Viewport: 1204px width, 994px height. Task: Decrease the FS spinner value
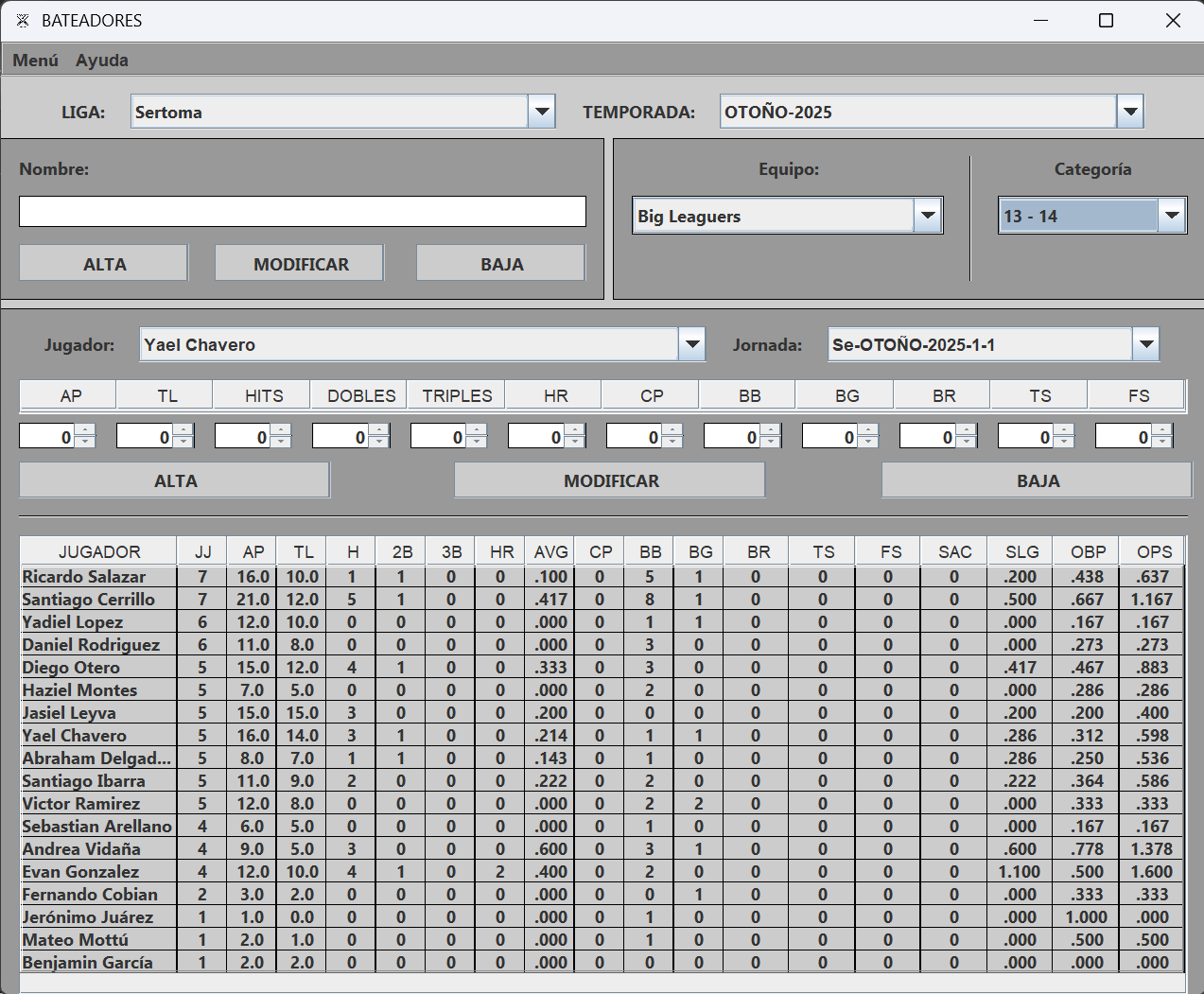tap(1162, 442)
